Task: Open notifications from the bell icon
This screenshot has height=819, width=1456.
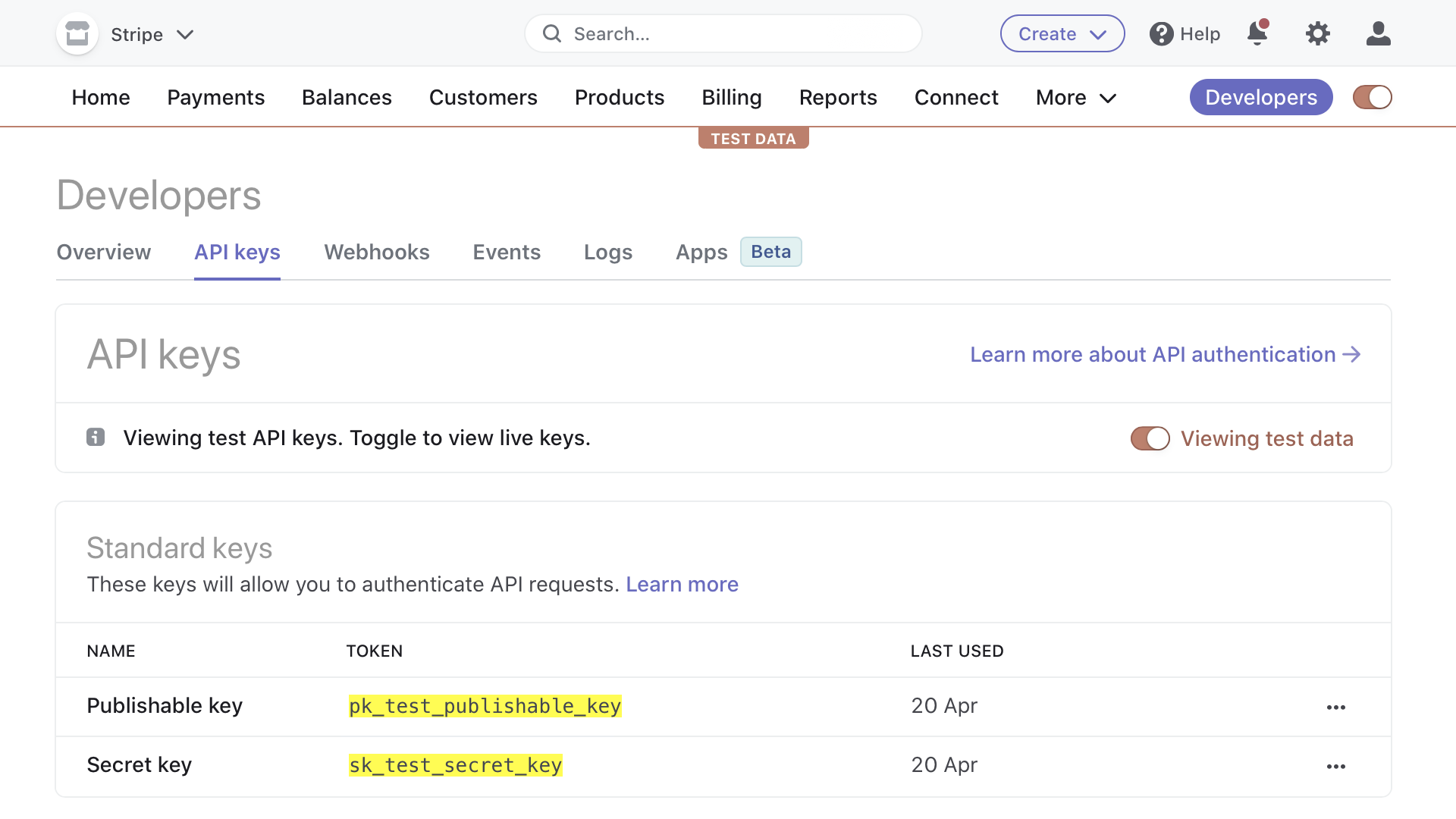Action: pyautogui.click(x=1257, y=33)
